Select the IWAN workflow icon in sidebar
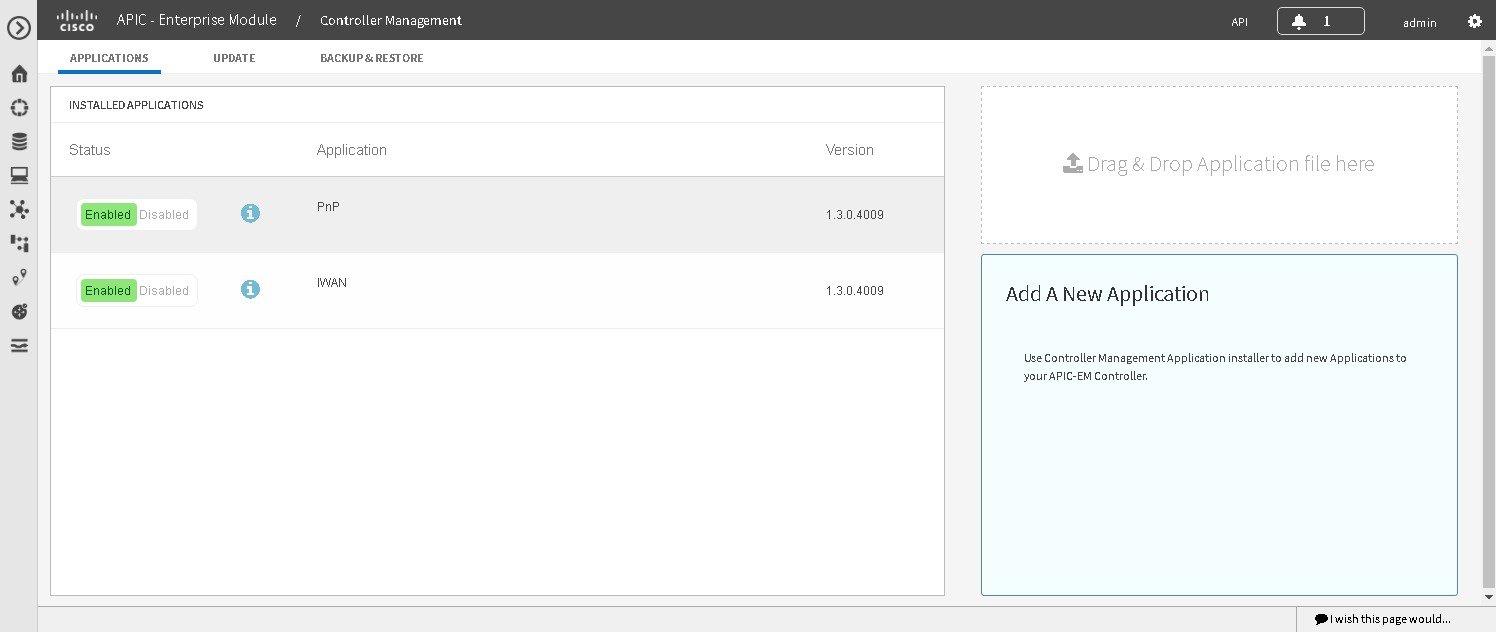The height and width of the screenshot is (632, 1496). 18,243
